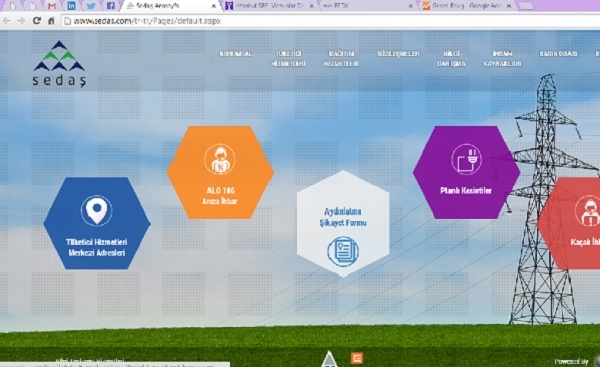Screen dimensions: 600x367
Task: Click the browser home icon
Action: click(x=51, y=21)
